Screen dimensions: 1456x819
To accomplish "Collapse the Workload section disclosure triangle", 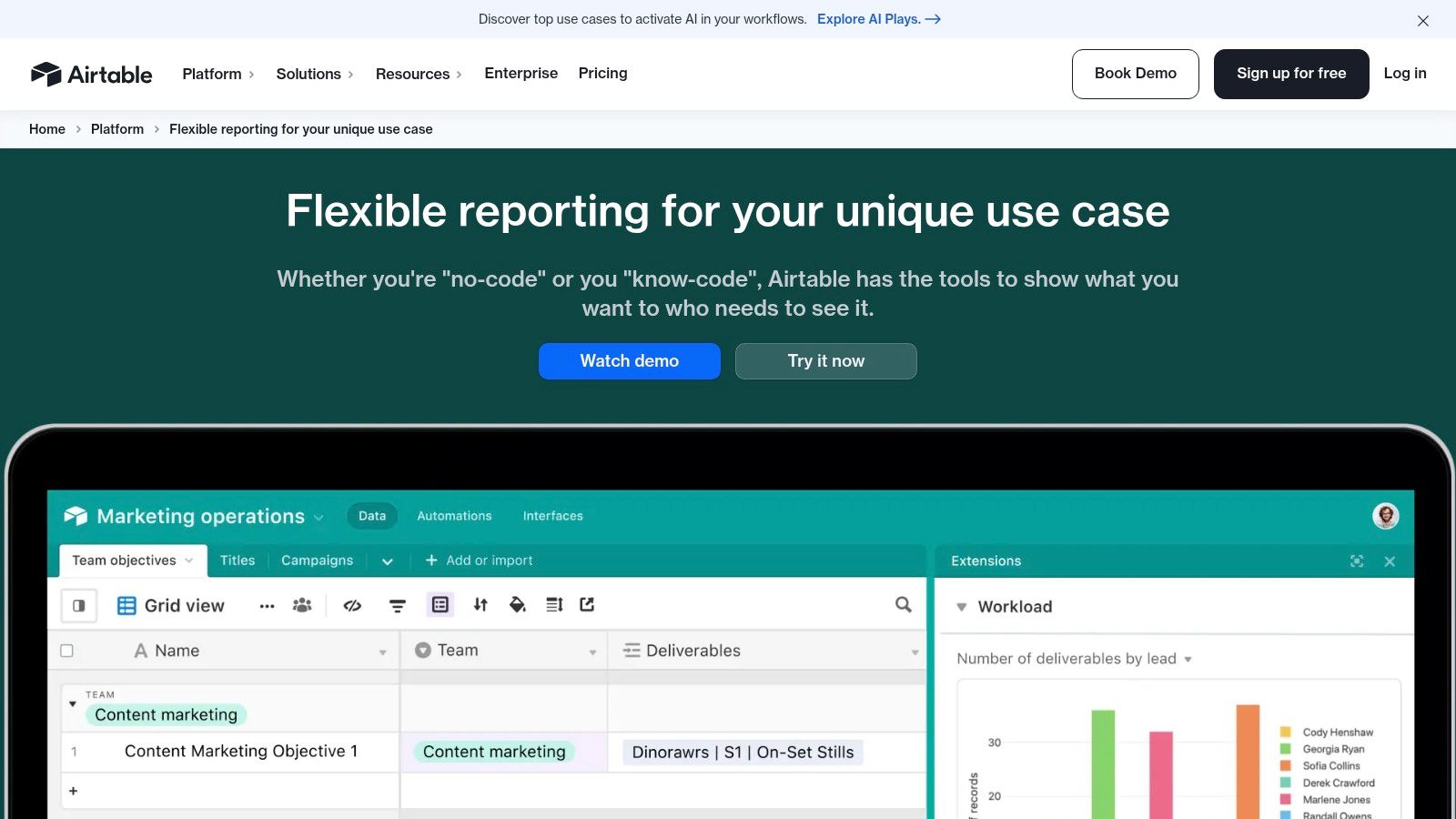I will coord(962,606).
